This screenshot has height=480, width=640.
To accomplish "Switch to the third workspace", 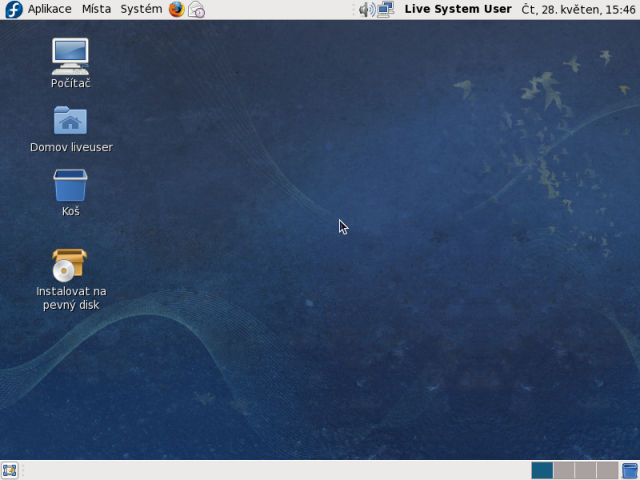I will 585,470.
